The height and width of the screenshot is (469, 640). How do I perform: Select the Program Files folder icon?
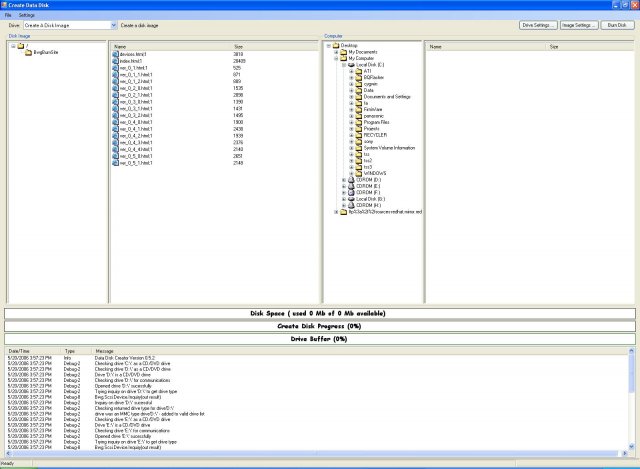(x=359, y=122)
